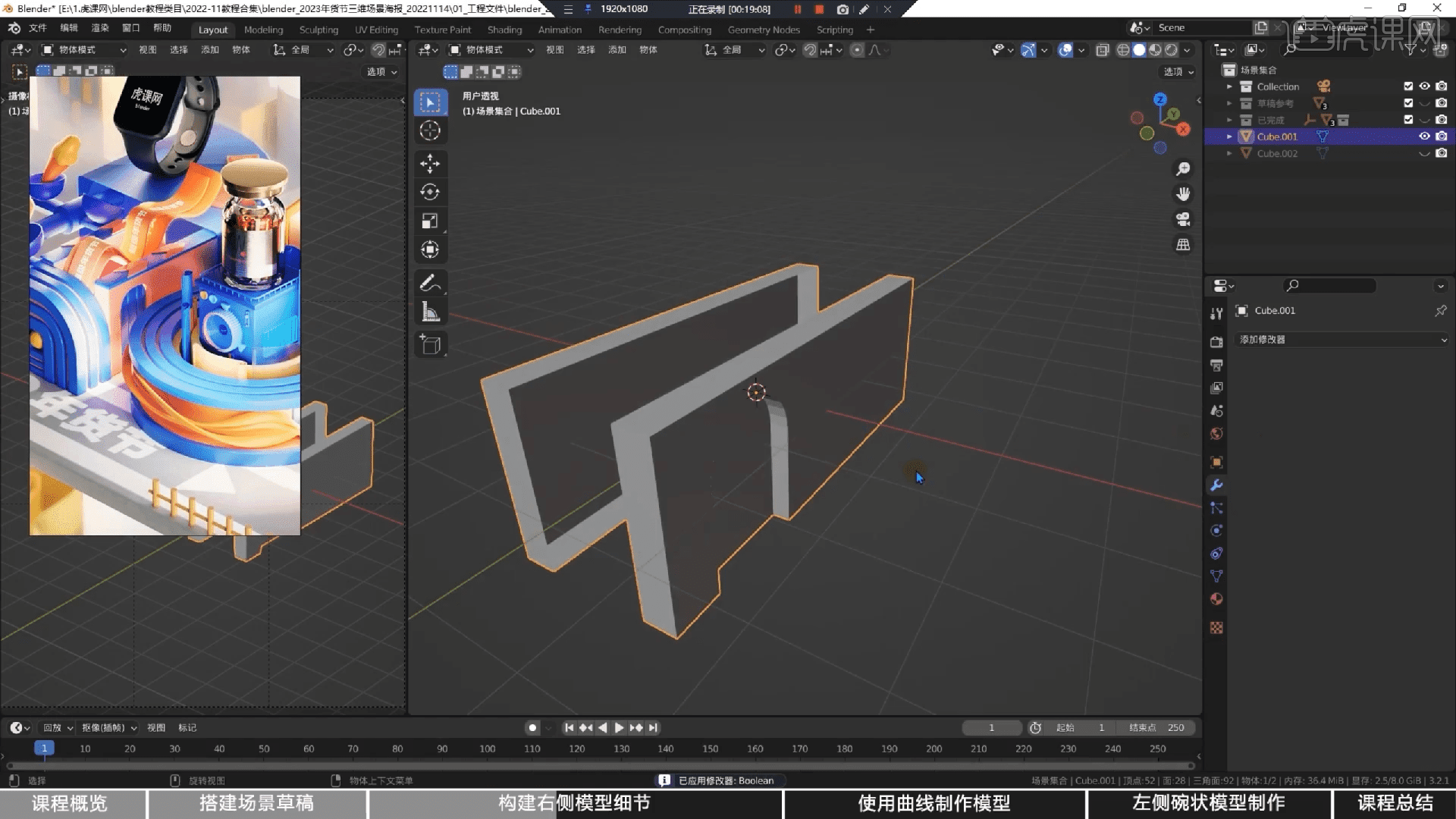Viewport: 1456px width, 819px height.
Task: Select the Measure tool
Action: coord(430,312)
